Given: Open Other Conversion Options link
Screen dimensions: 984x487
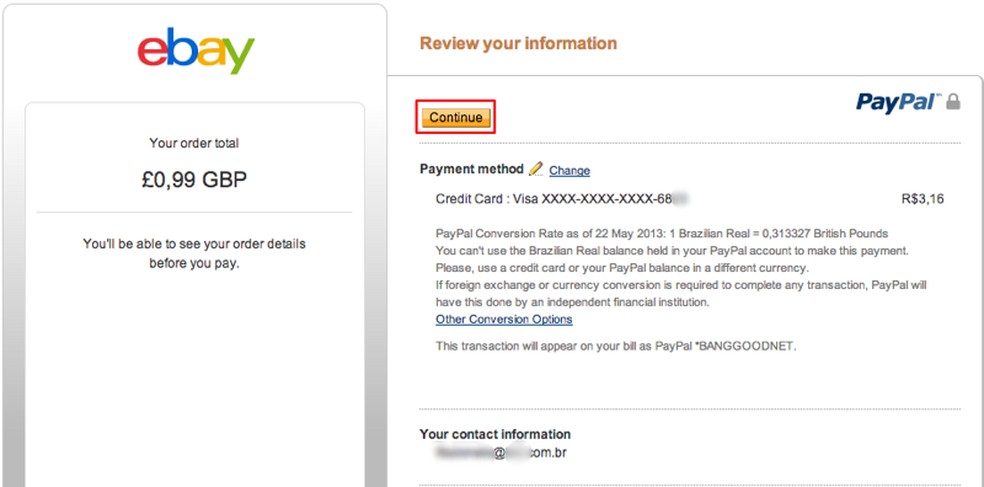Looking at the screenshot, I should (x=504, y=320).
